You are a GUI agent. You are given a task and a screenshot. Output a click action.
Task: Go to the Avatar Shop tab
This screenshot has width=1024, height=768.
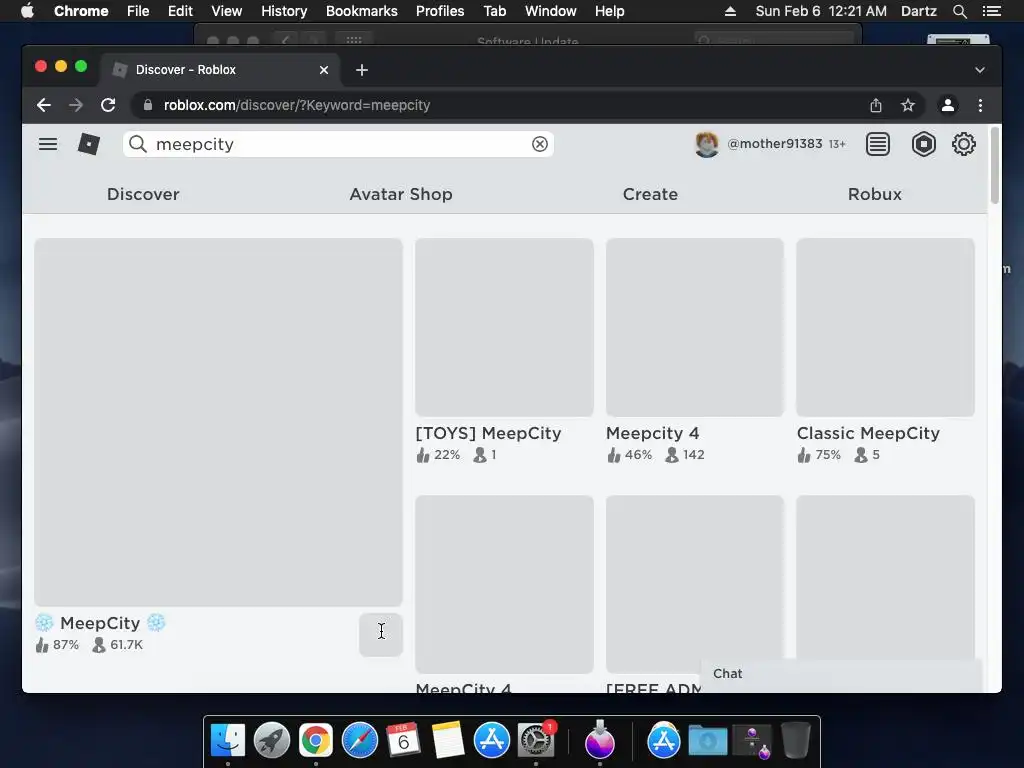pos(401,194)
